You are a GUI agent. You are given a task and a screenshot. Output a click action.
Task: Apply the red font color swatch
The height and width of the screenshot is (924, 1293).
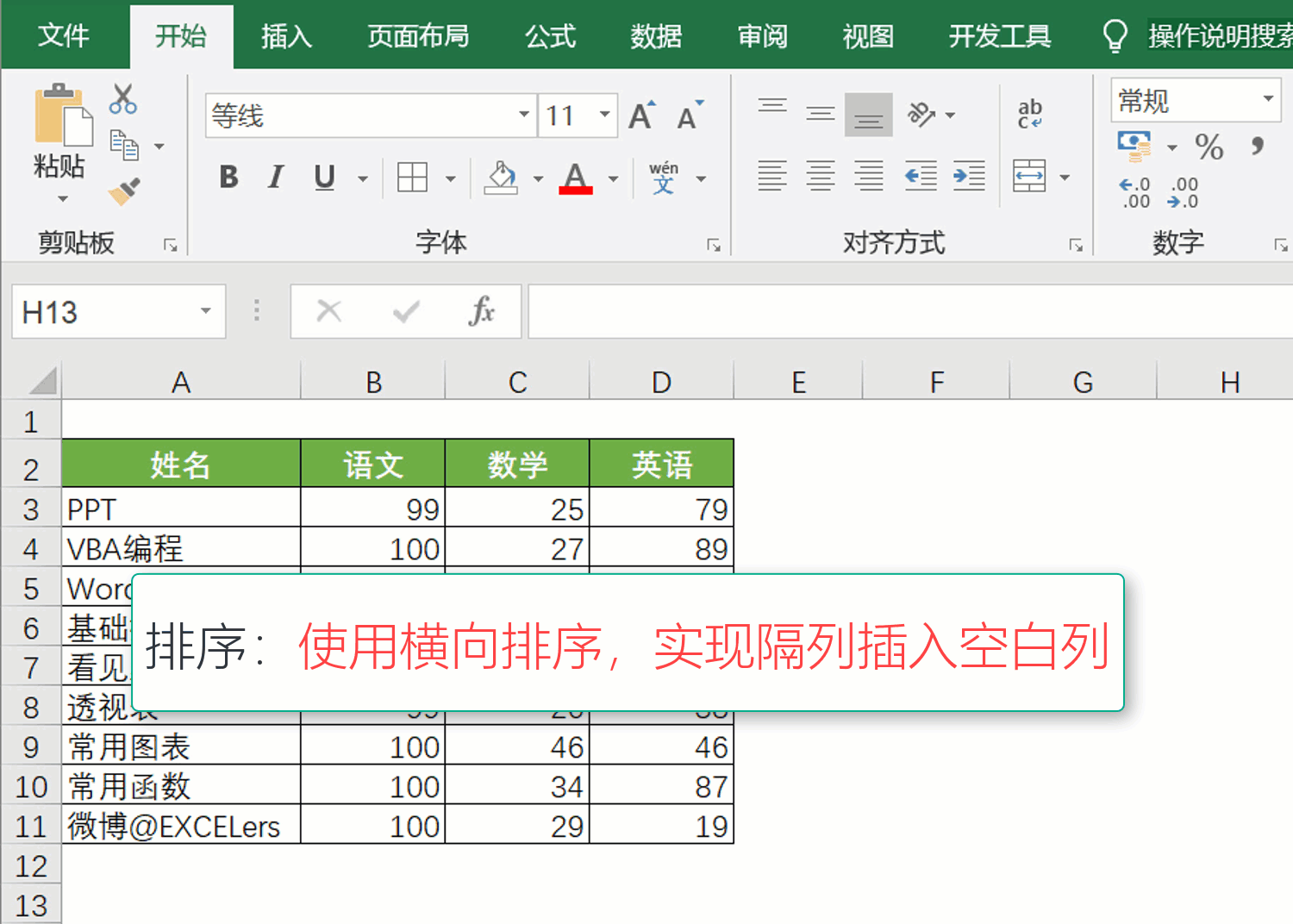coord(576,178)
